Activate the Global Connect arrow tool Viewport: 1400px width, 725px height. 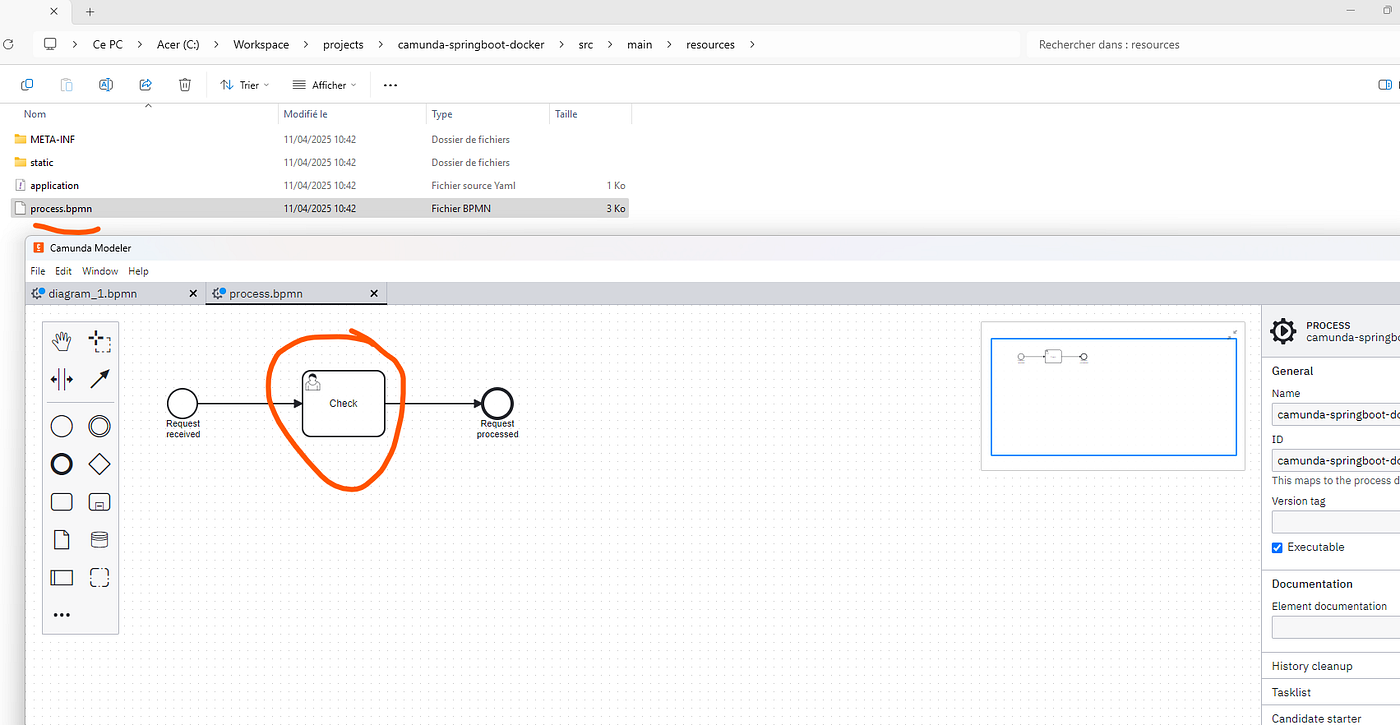point(99,379)
